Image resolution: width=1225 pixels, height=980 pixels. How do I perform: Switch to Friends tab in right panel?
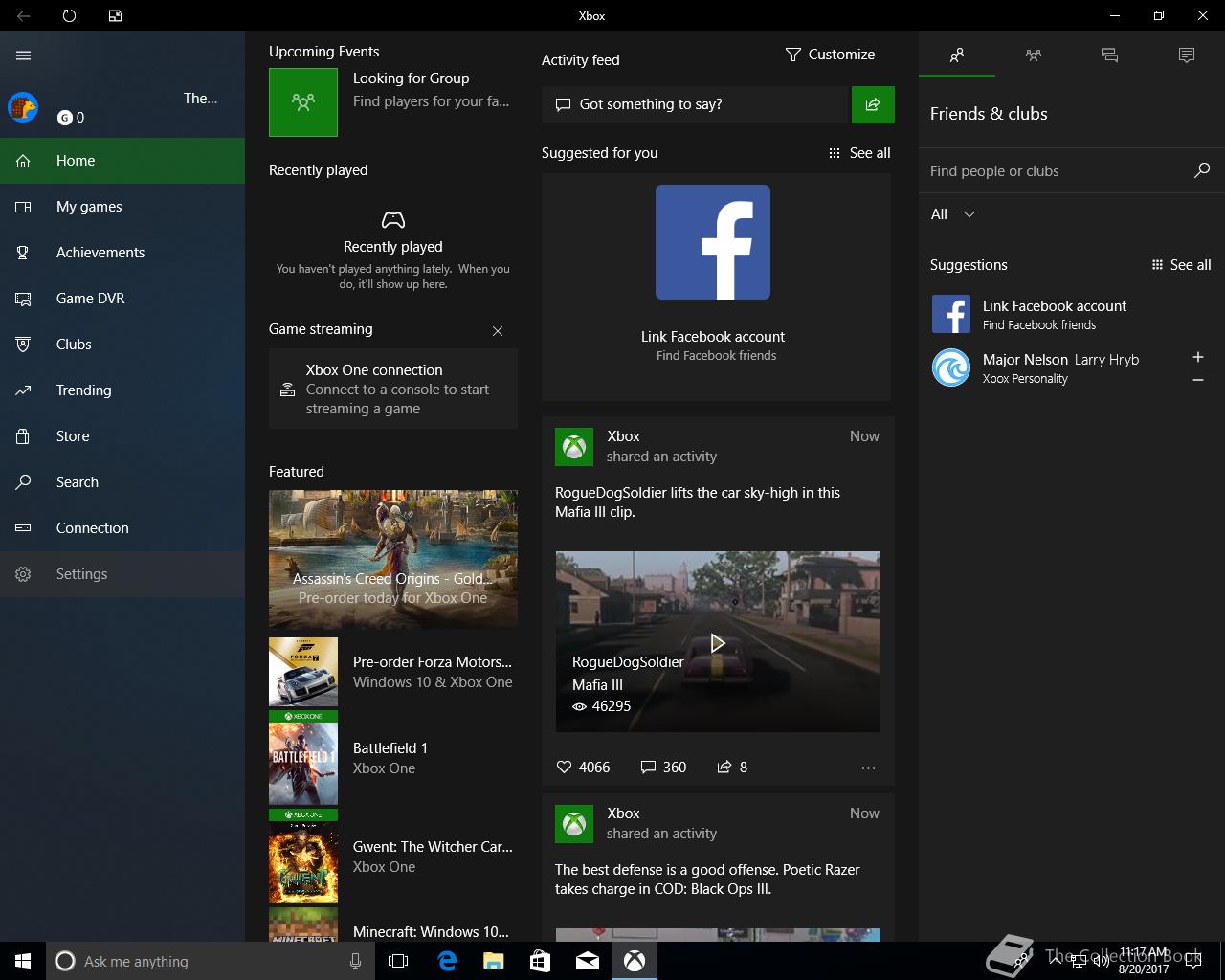tap(957, 56)
